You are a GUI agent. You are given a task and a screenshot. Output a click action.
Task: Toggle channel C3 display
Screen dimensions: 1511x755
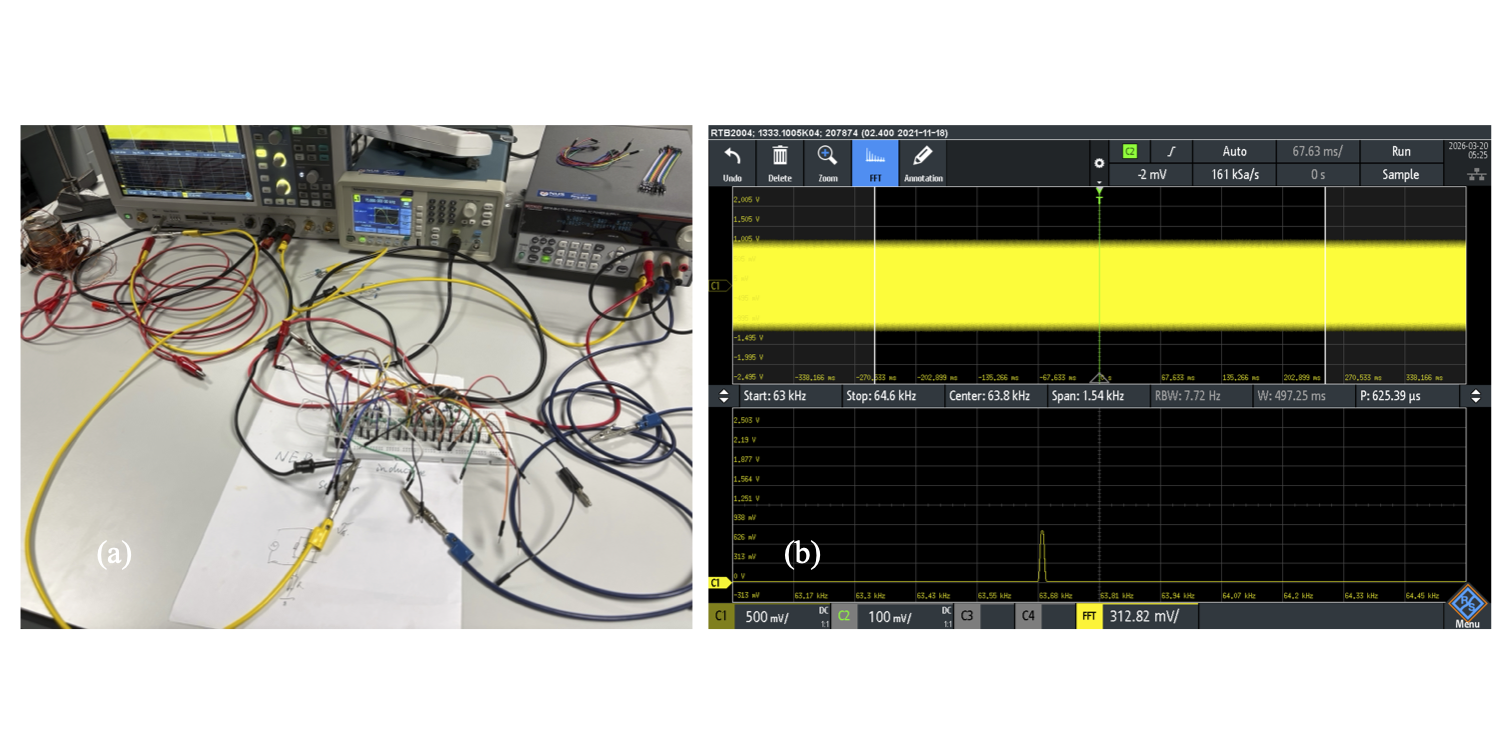point(967,617)
